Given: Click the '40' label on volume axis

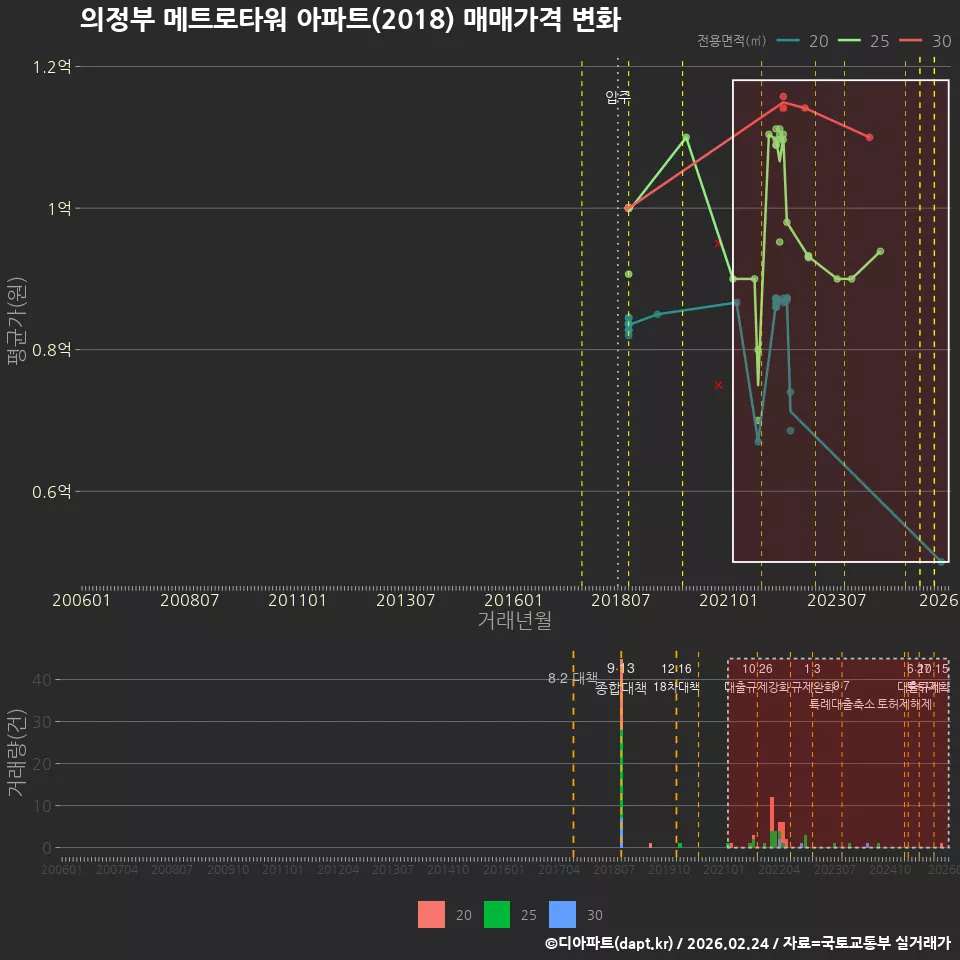Looking at the screenshot, I should (42, 680).
